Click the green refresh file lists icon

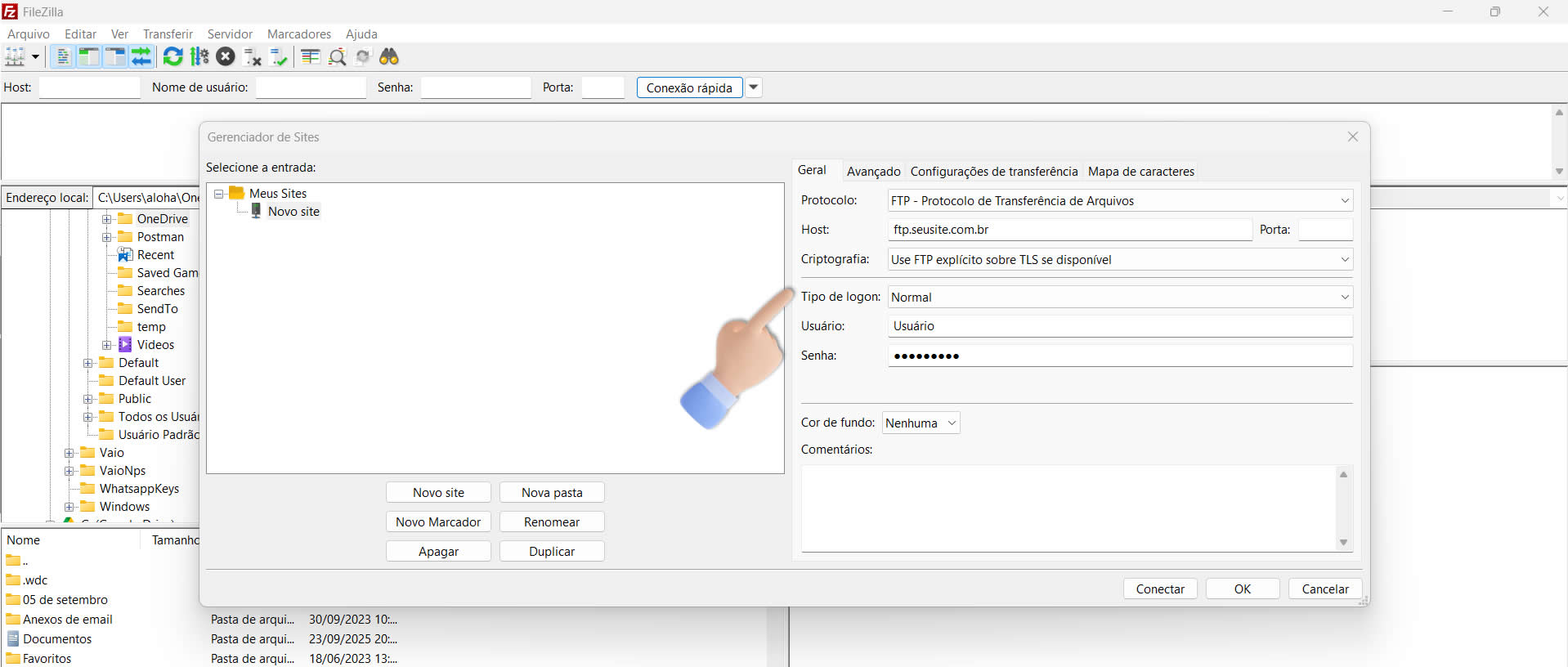pos(172,56)
